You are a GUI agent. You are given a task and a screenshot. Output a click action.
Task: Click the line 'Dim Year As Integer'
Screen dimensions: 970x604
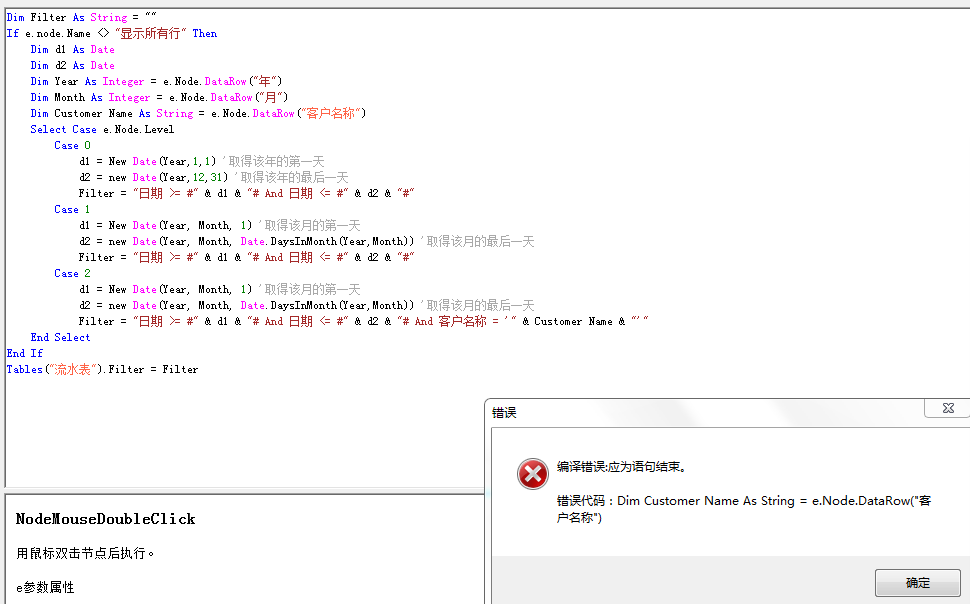157,81
